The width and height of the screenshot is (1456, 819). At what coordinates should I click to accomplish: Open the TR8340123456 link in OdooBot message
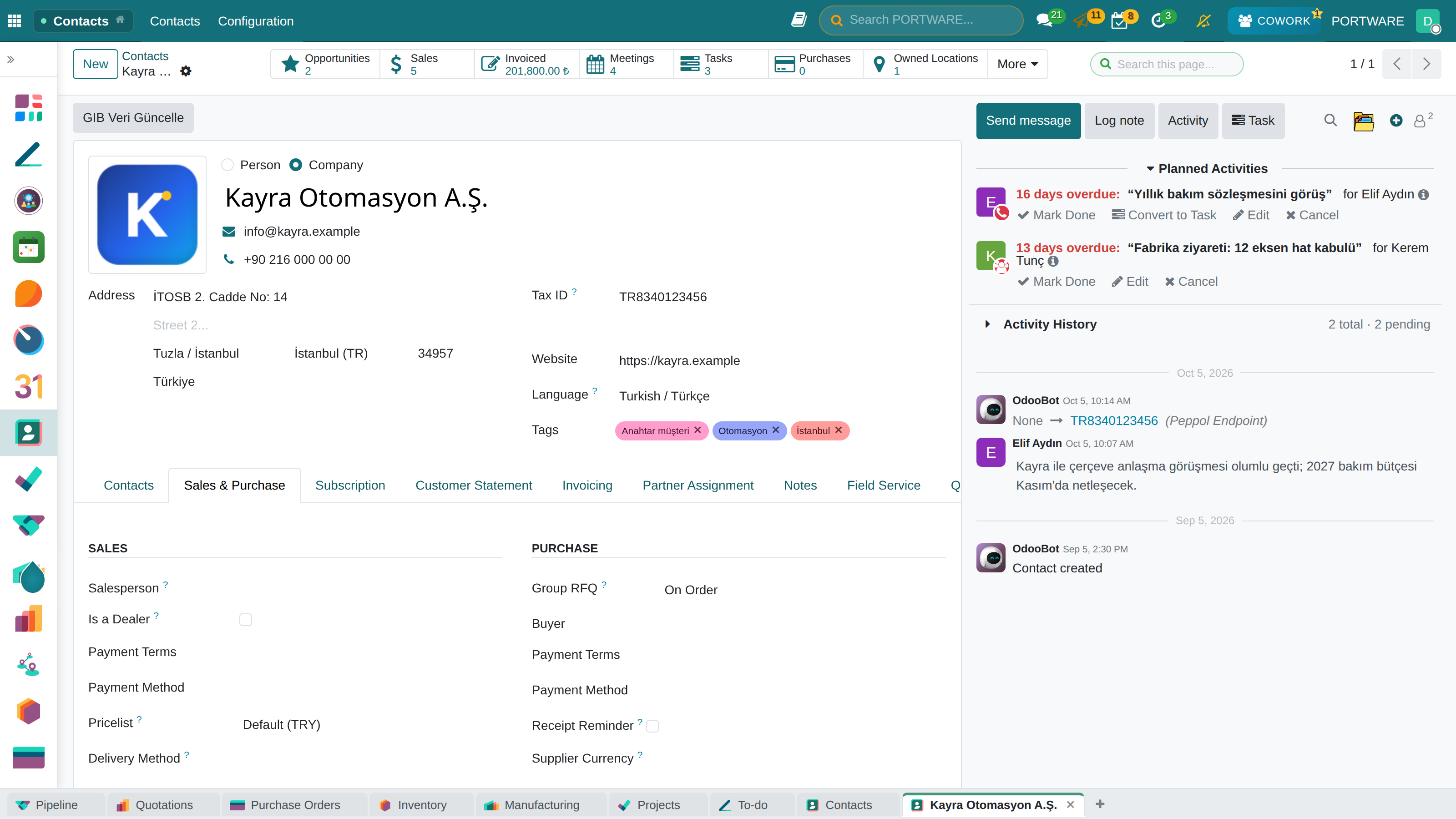[1113, 420]
